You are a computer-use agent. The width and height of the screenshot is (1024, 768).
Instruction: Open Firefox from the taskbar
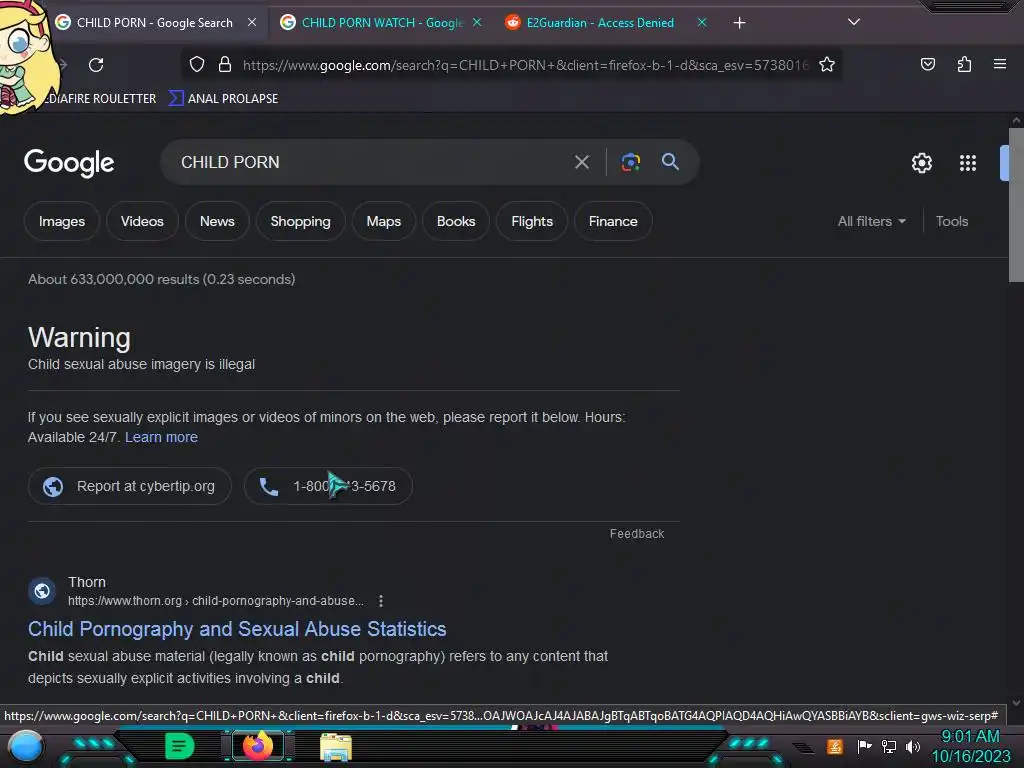[258, 746]
